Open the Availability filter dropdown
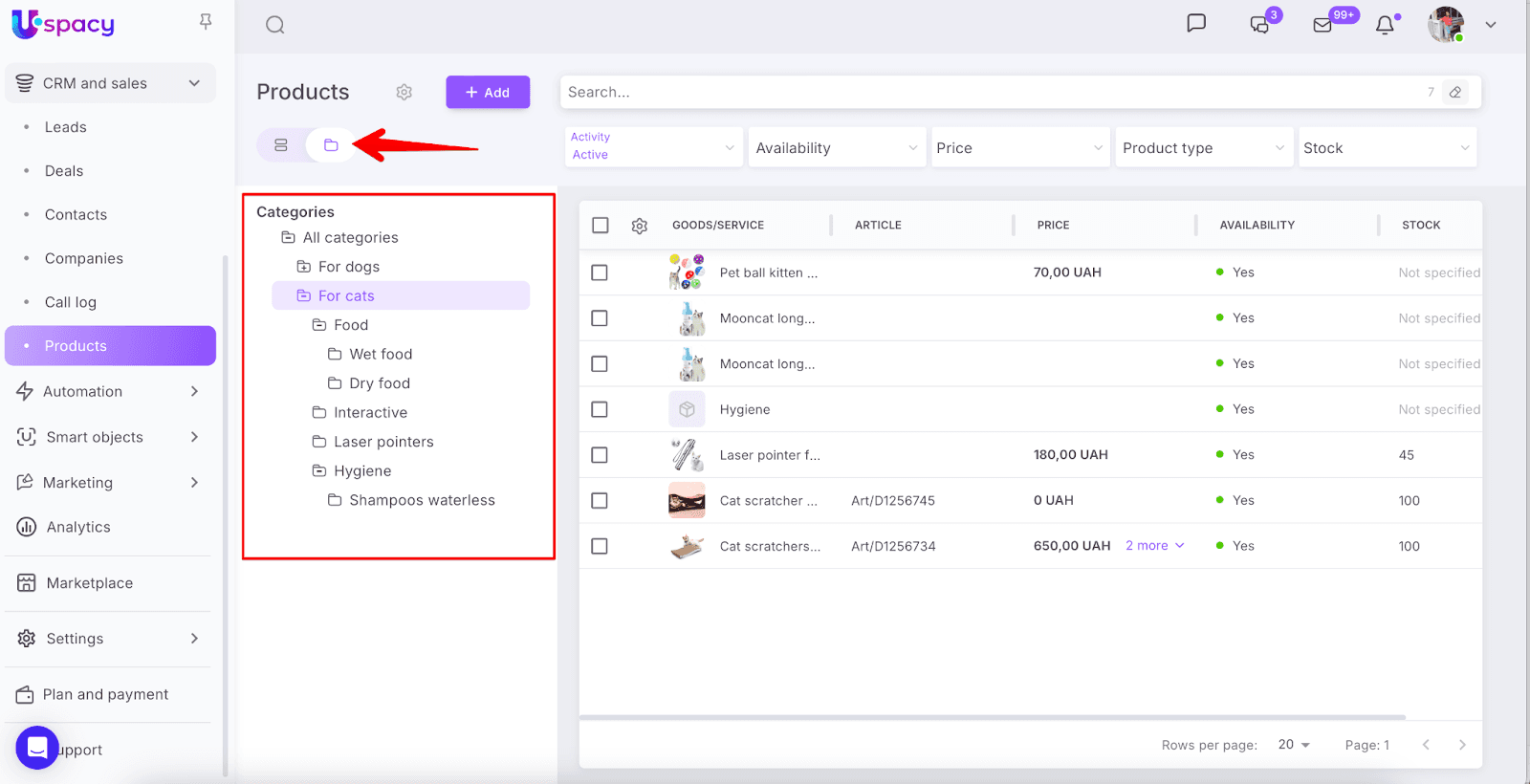The height and width of the screenshot is (784, 1530). coord(836,148)
